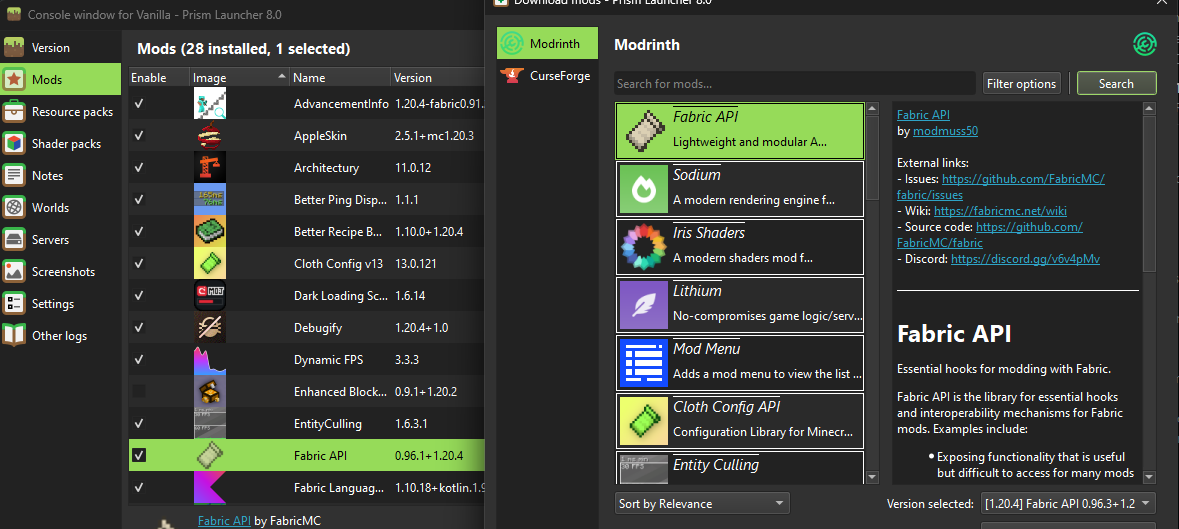Click the Other logs book icon
Image resolution: width=1179 pixels, height=529 pixels.
tap(14, 336)
